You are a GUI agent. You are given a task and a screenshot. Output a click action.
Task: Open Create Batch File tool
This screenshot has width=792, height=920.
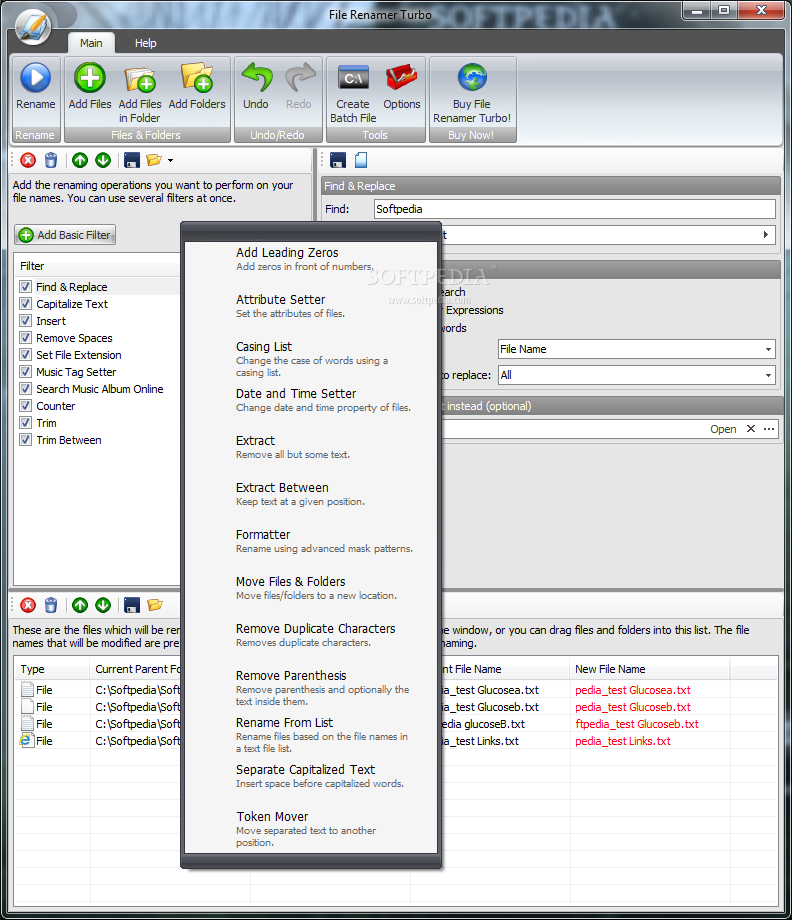click(353, 78)
